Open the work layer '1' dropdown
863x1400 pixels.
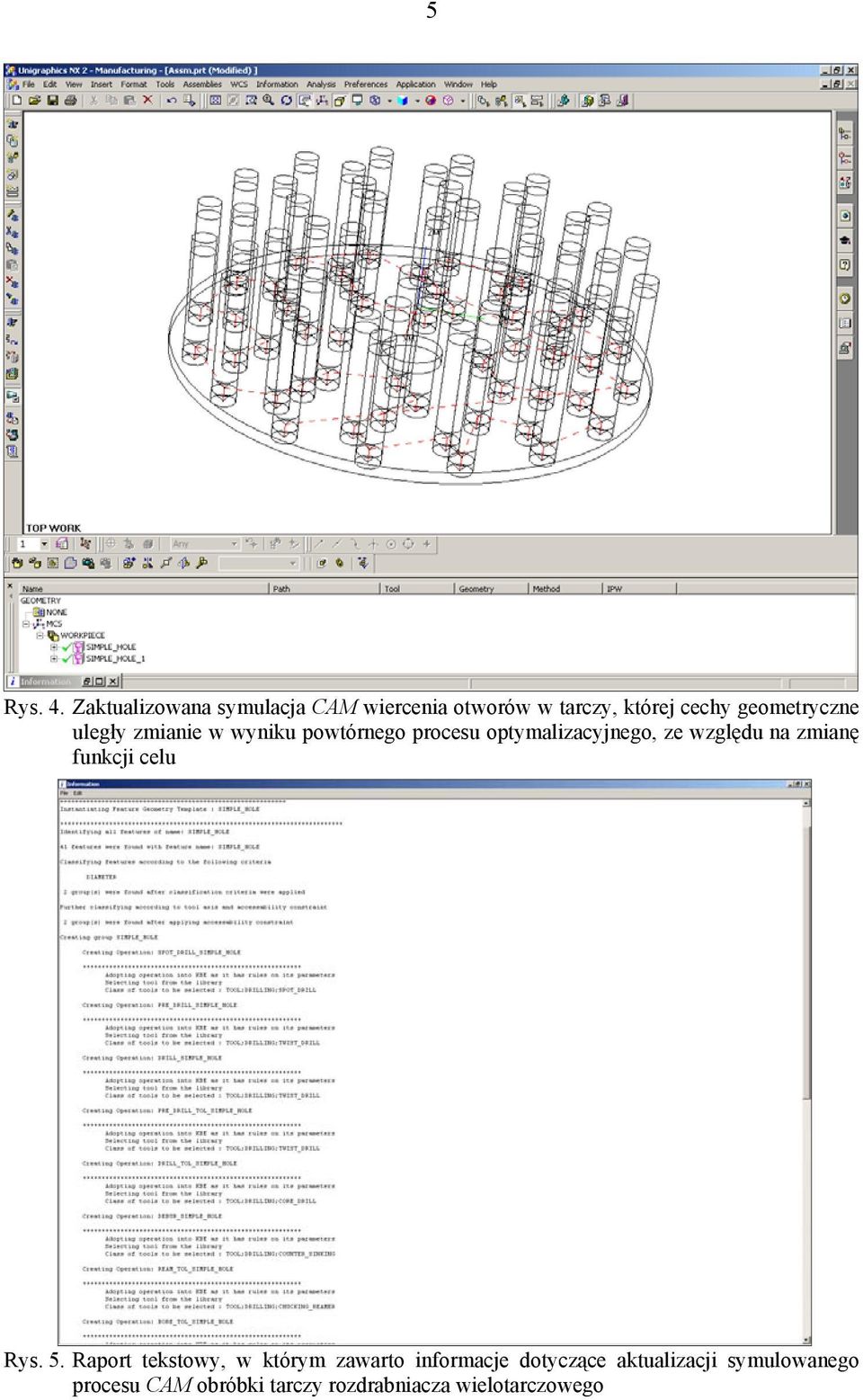(44, 544)
